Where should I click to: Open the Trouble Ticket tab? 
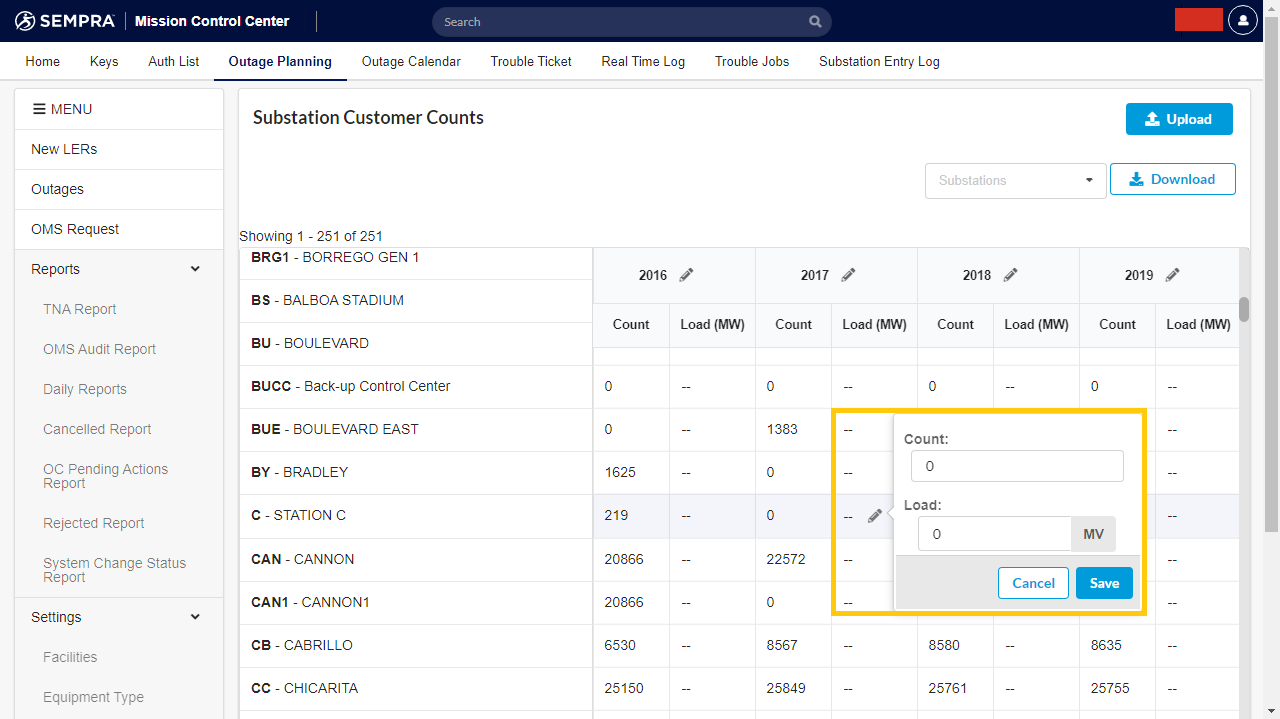pyautogui.click(x=531, y=61)
